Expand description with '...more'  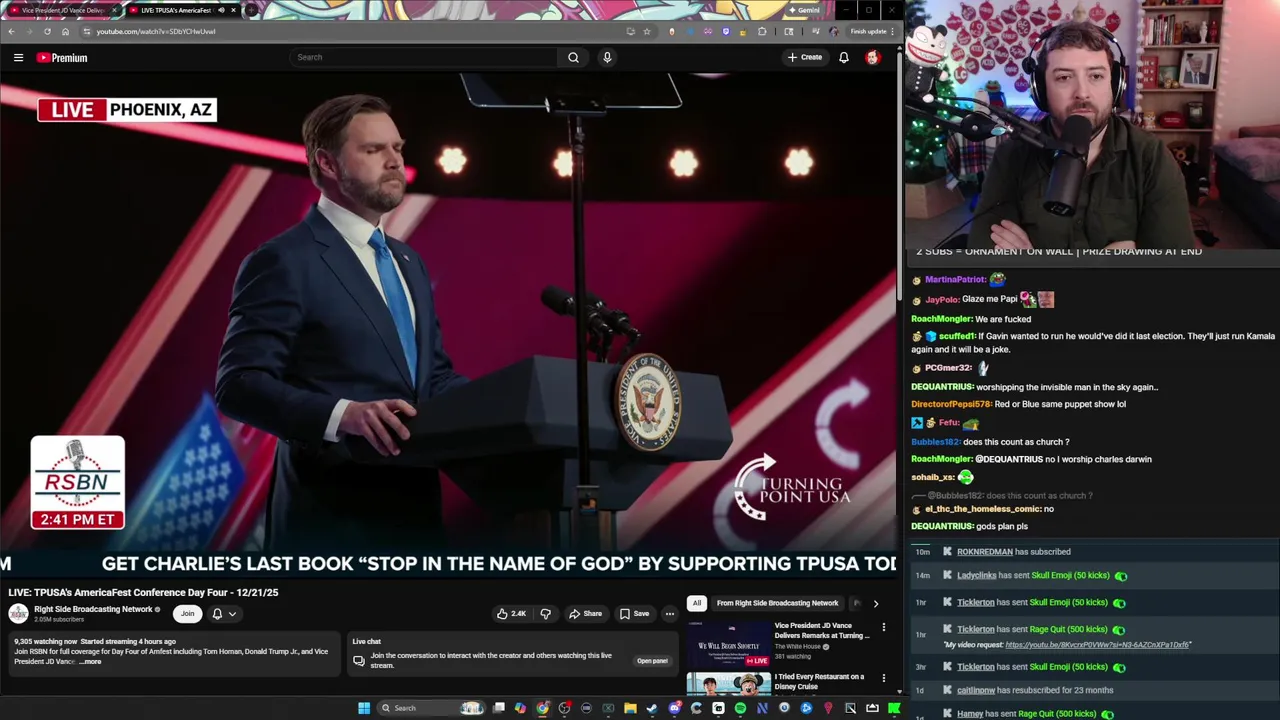pos(91,662)
